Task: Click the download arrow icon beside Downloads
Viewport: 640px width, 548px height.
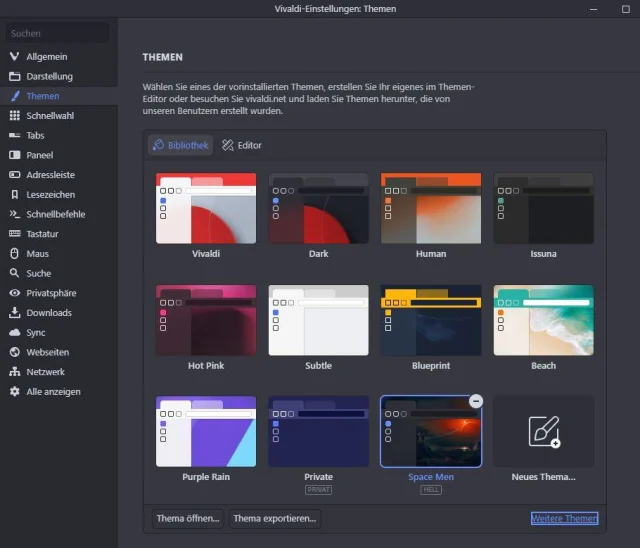Action: click(x=15, y=313)
